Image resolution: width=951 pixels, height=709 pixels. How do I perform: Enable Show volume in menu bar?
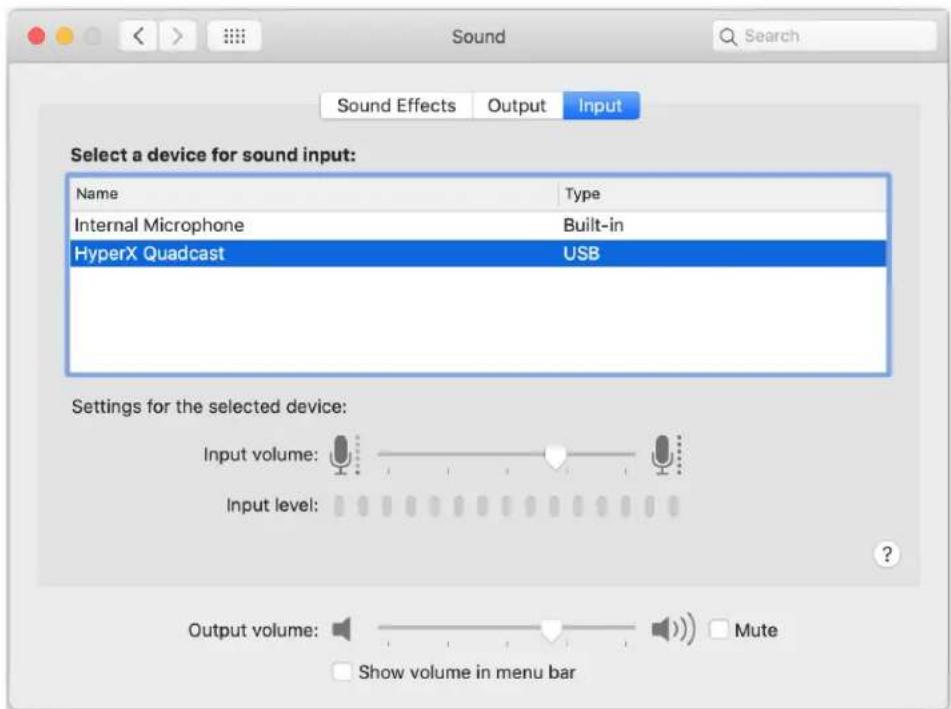point(341,671)
